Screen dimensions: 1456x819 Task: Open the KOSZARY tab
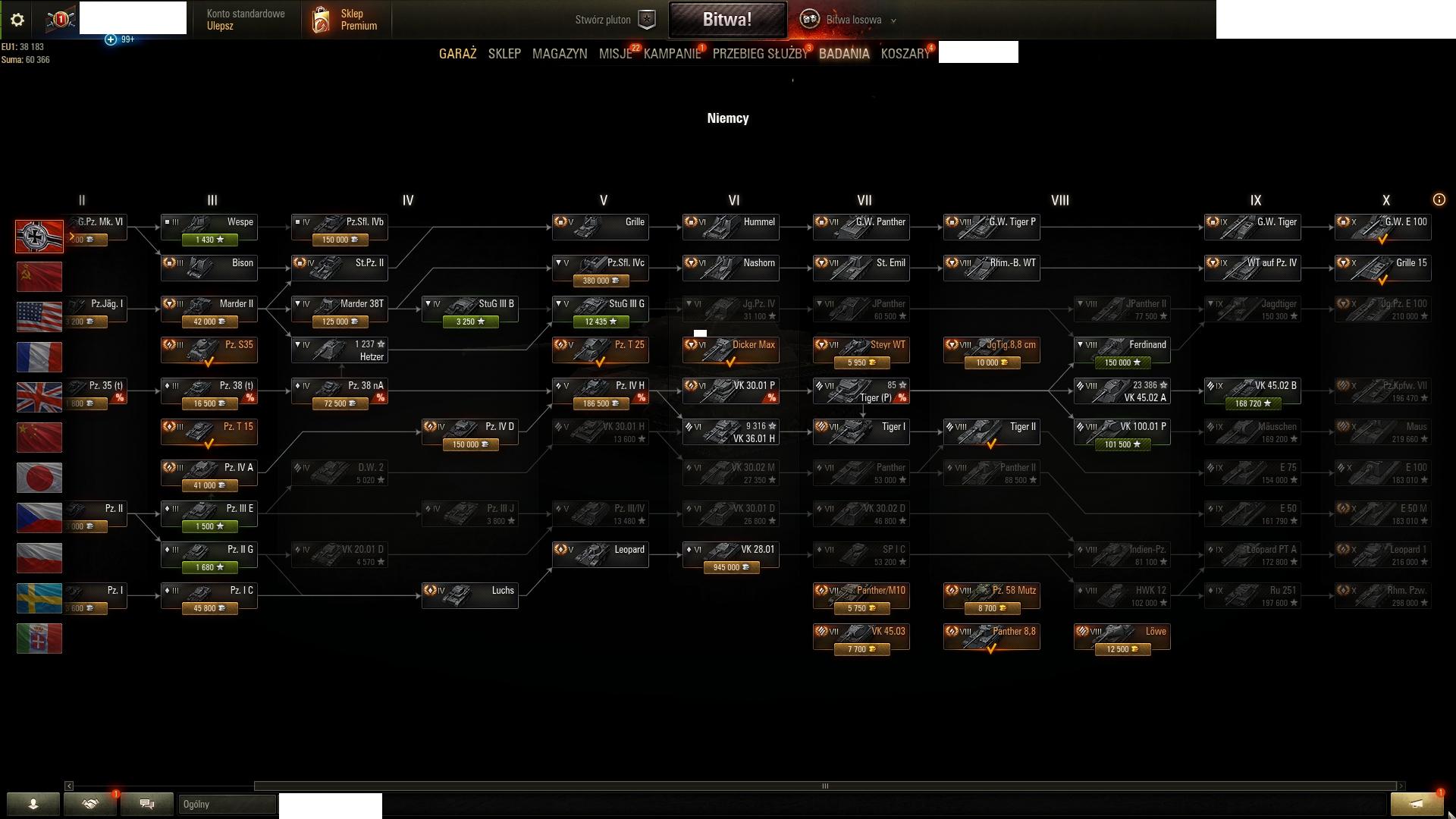pos(905,54)
